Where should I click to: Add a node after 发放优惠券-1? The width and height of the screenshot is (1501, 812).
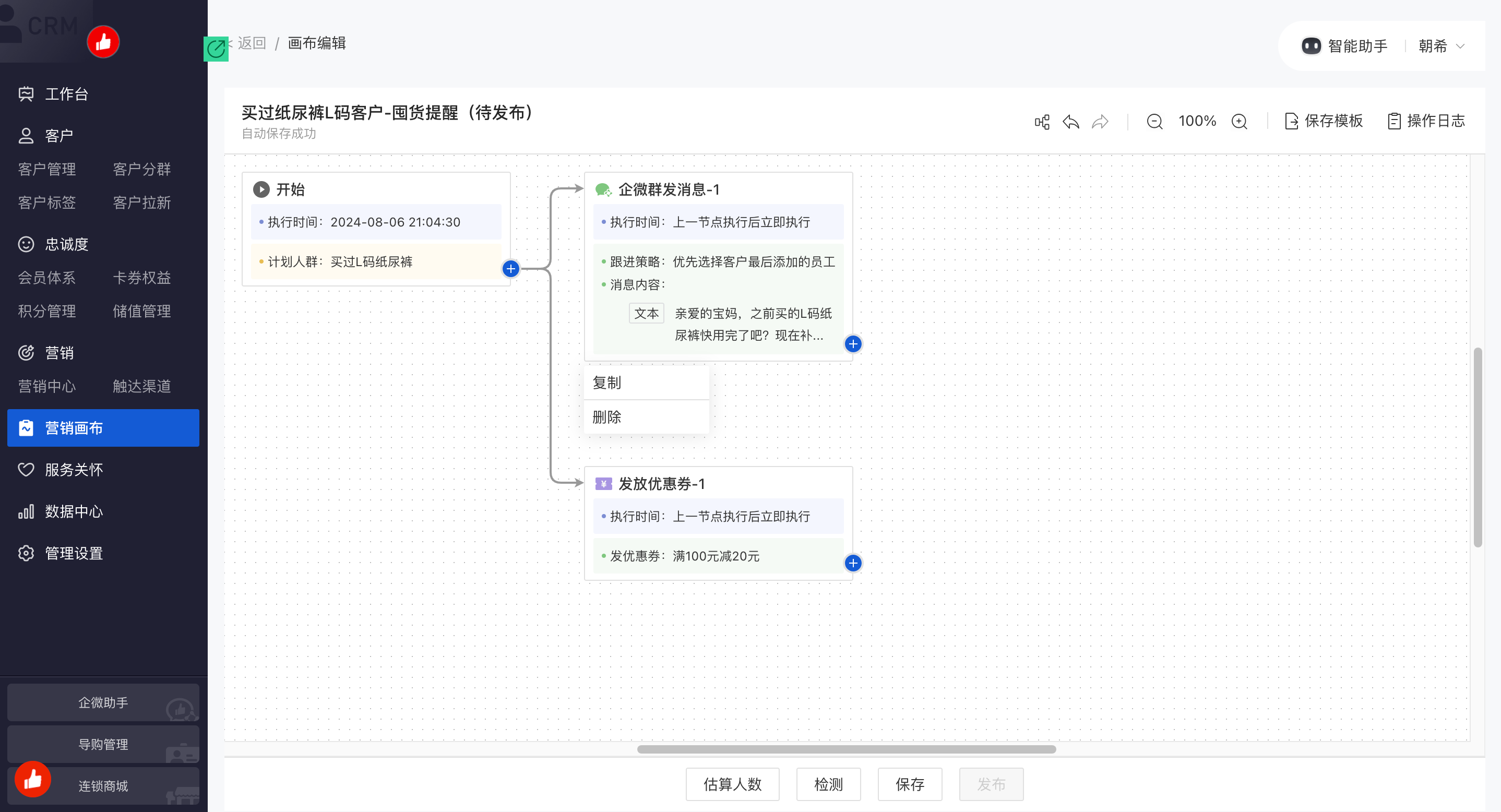tap(853, 563)
